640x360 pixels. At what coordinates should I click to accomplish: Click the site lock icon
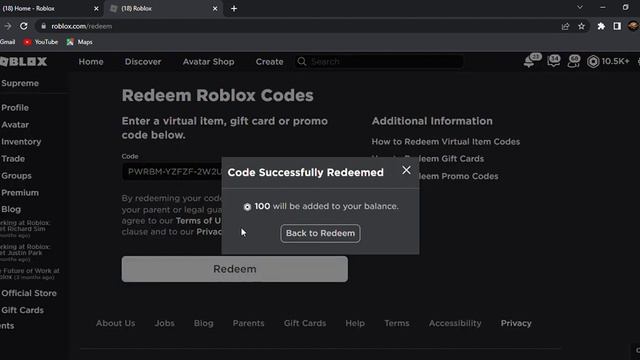coord(43,26)
